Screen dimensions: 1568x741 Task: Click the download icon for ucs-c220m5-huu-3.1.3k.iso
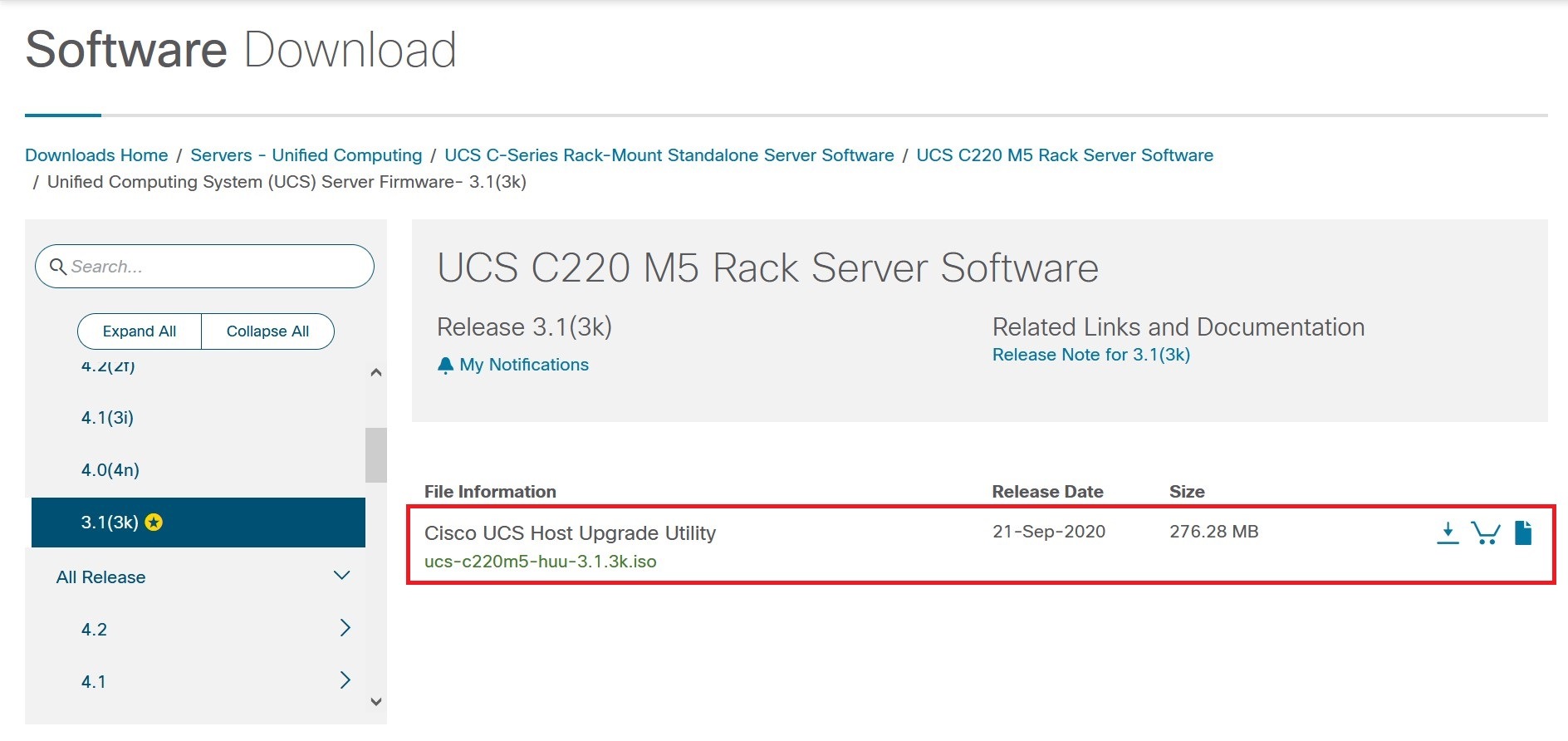pos(1448,532)
